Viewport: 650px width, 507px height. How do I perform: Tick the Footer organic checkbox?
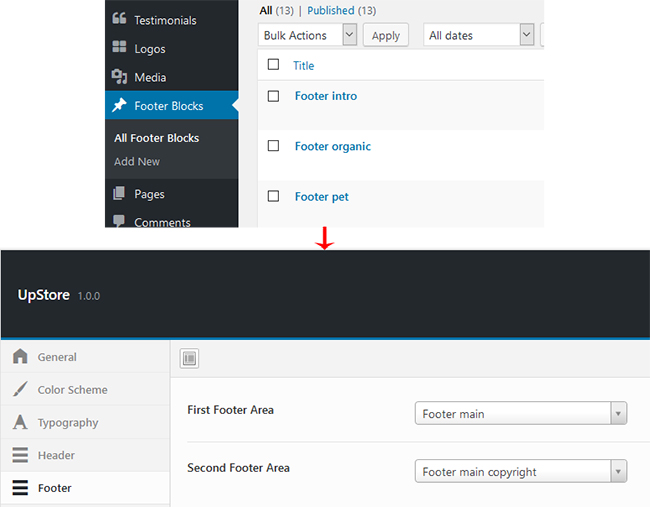pyautogui.click(x=274, y=146)
